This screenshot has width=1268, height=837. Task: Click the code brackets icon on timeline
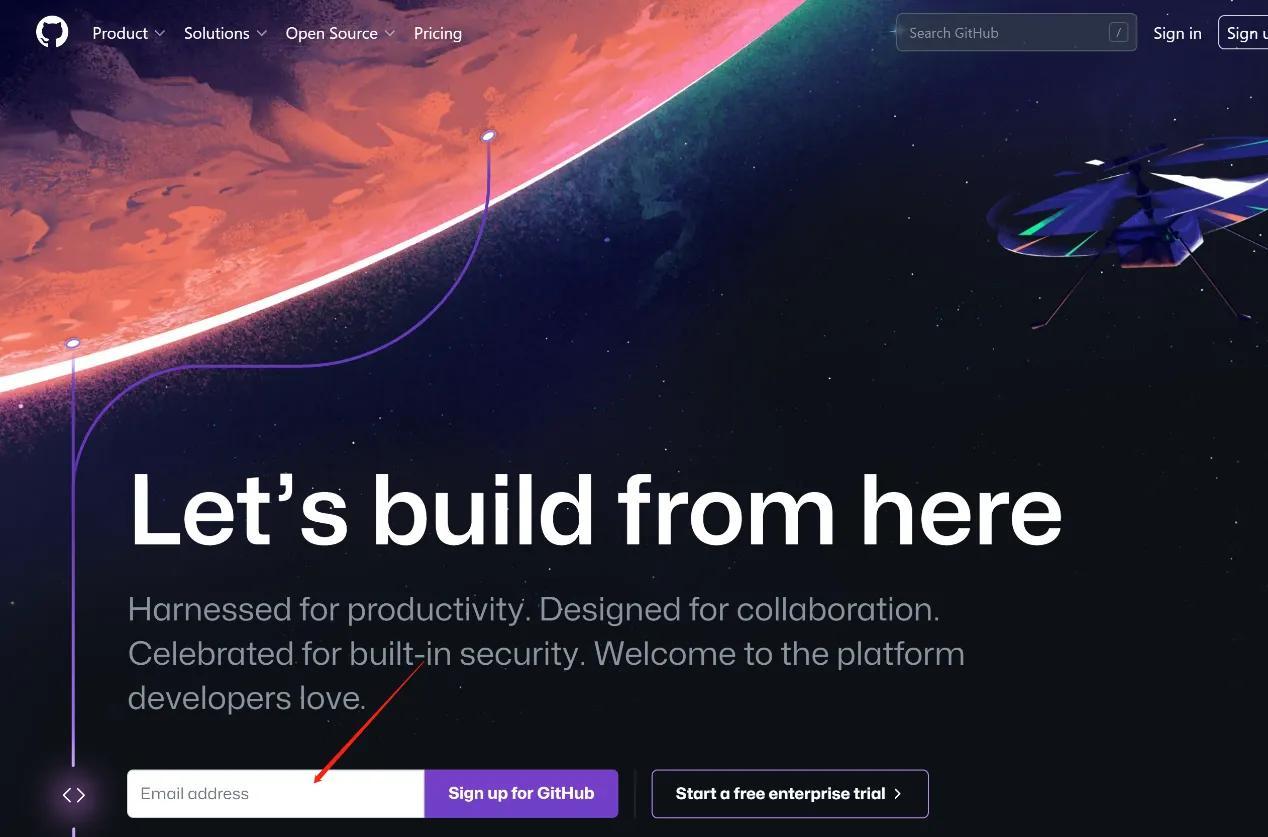coord(74,795)
